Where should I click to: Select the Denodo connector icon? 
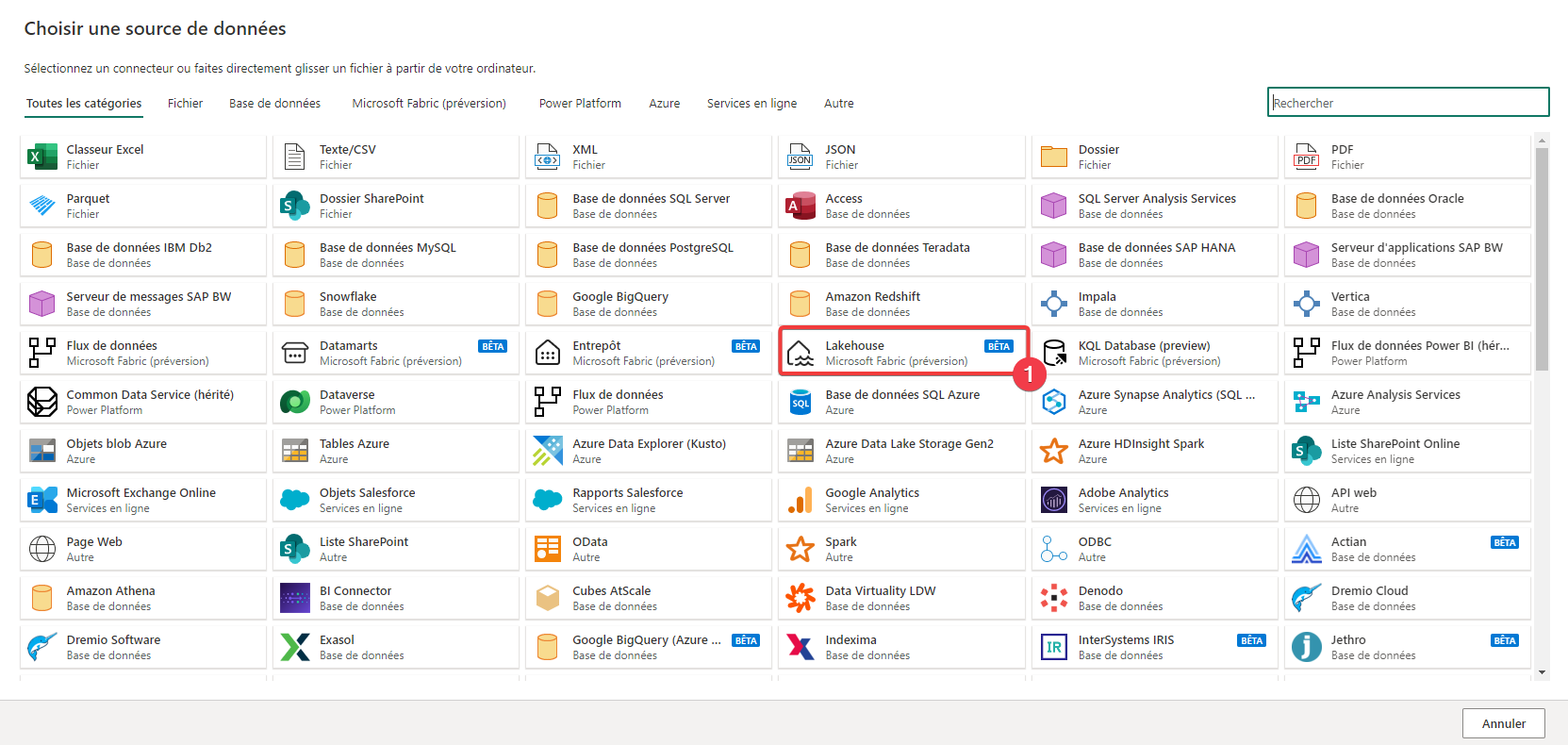[1054, 598]
